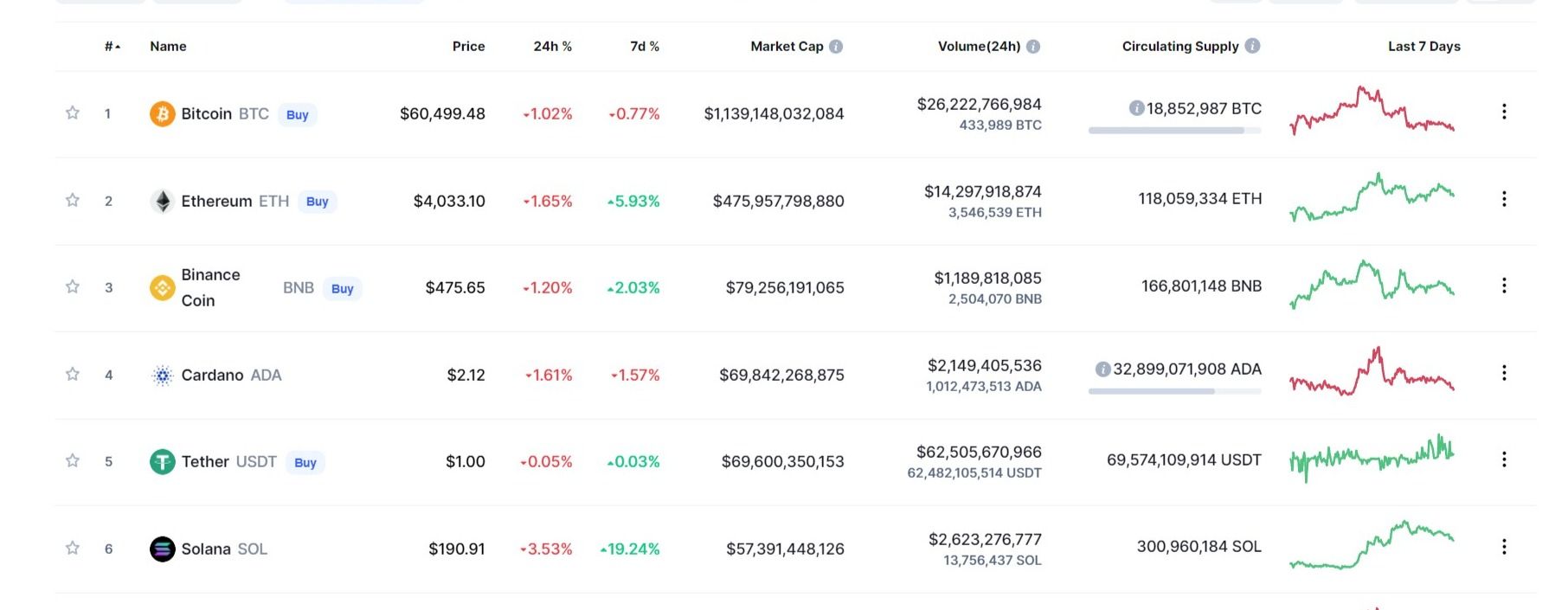
Task: Click the Solana logo icon
Action: [162, 549]
